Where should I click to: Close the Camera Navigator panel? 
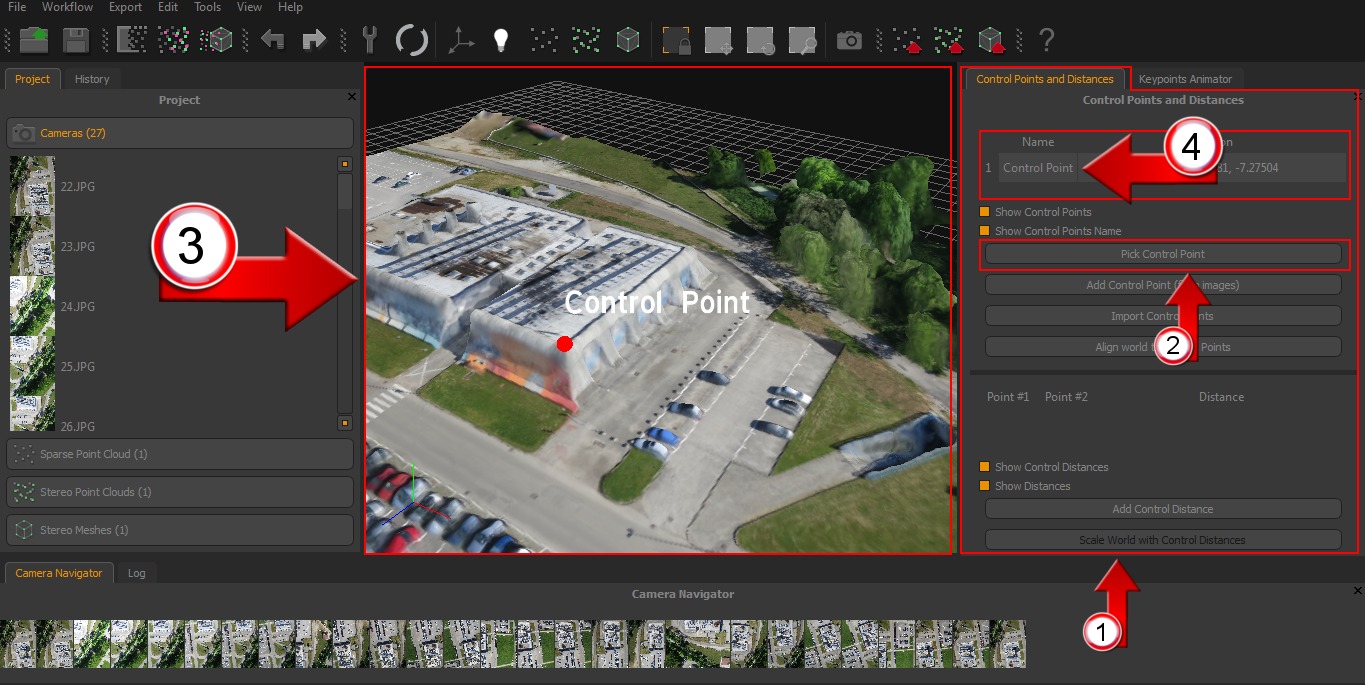coord(1357,591)
